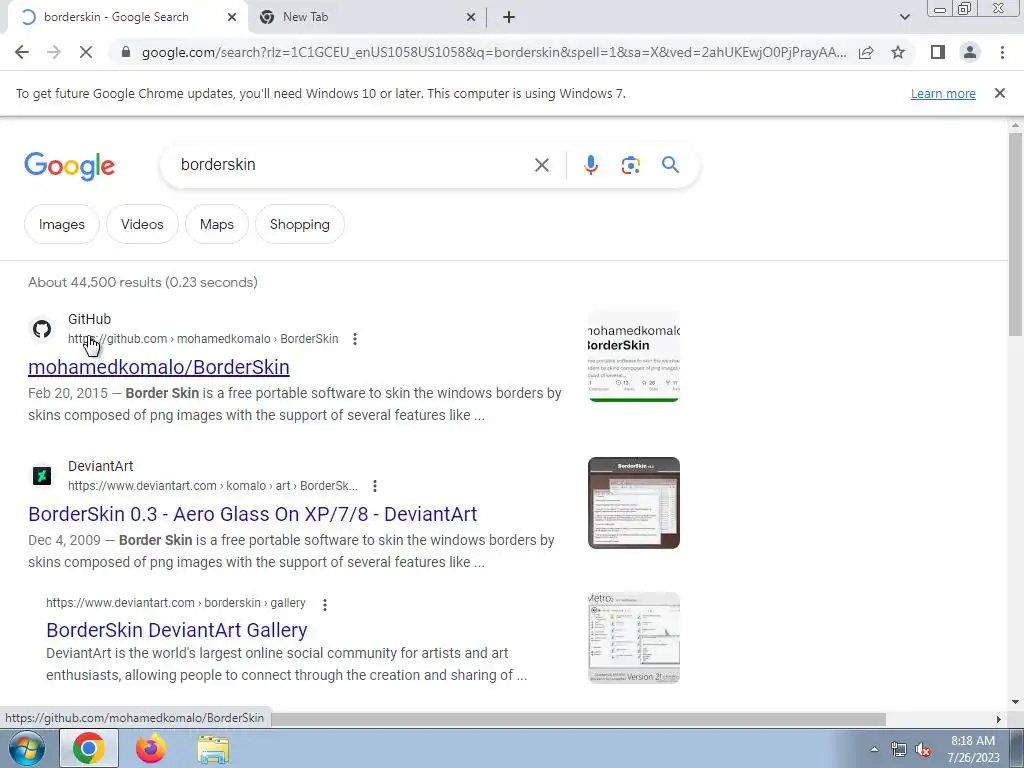Image resolution: width=1024 pixels, height=768 pixels.
Task: Open the network tray icon
Action: pos(899,750)
